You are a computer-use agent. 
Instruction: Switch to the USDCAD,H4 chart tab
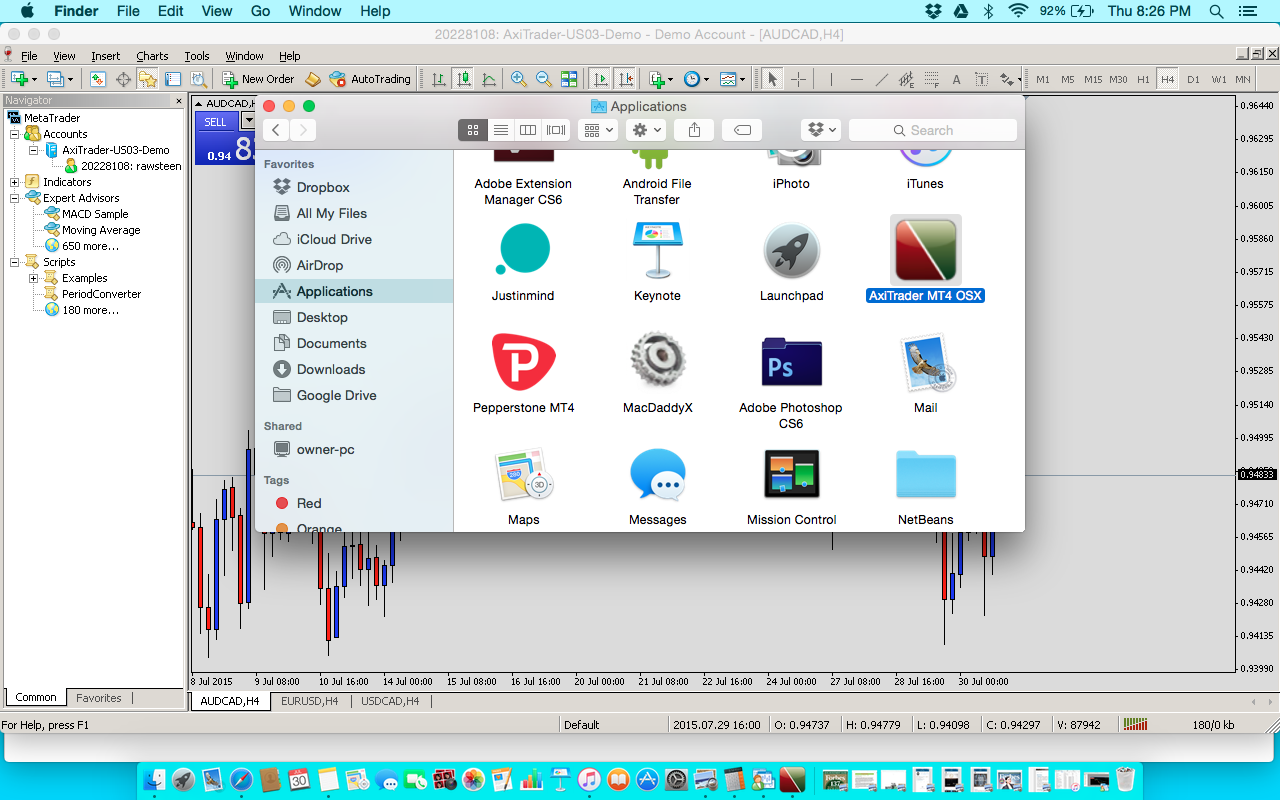coord(390,701)
